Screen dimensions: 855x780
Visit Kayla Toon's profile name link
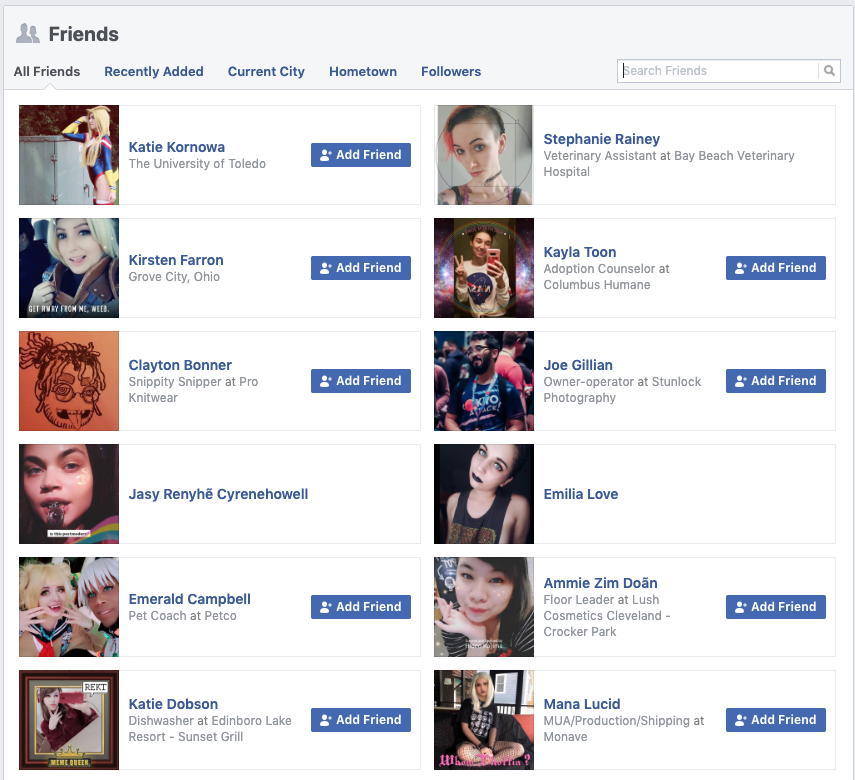(x=580, y=252)
